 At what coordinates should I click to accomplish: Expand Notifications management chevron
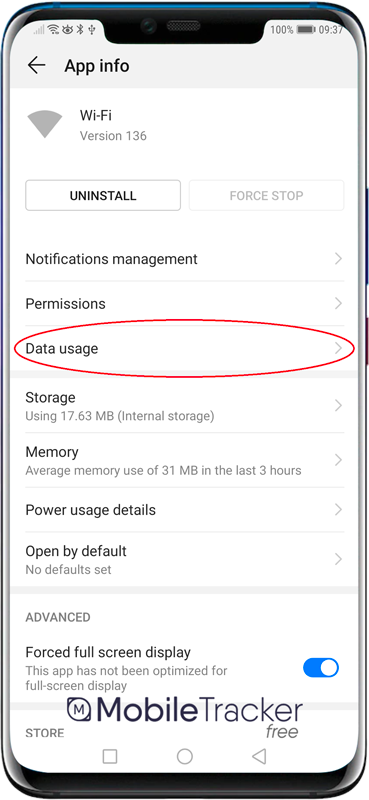pos(338,259)
